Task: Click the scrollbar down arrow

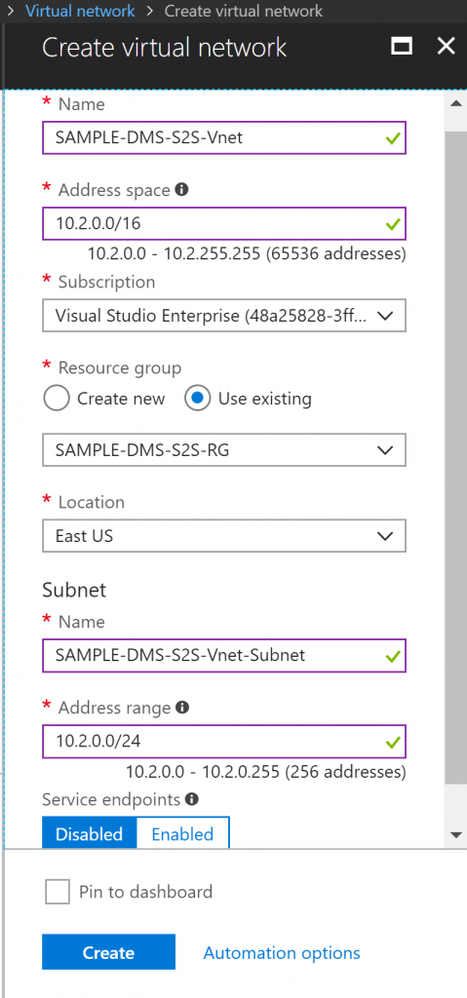Action: (456, 834)
